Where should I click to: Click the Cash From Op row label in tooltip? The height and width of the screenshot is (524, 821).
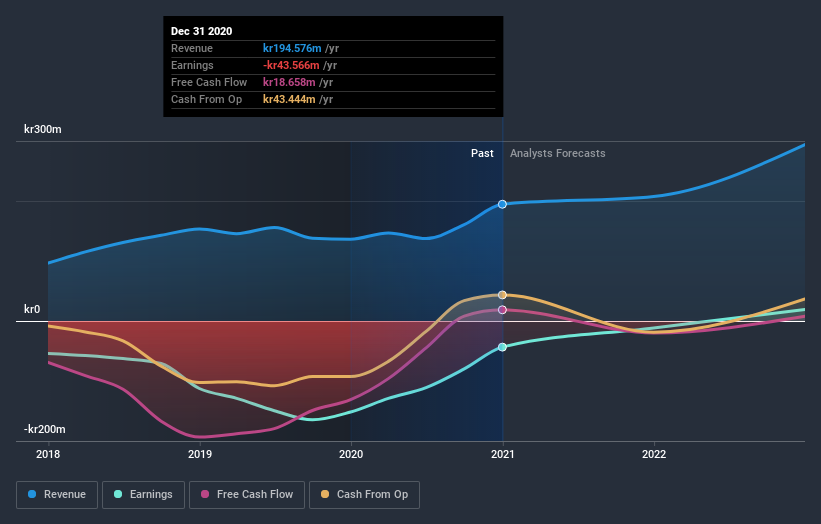(206, 99)
